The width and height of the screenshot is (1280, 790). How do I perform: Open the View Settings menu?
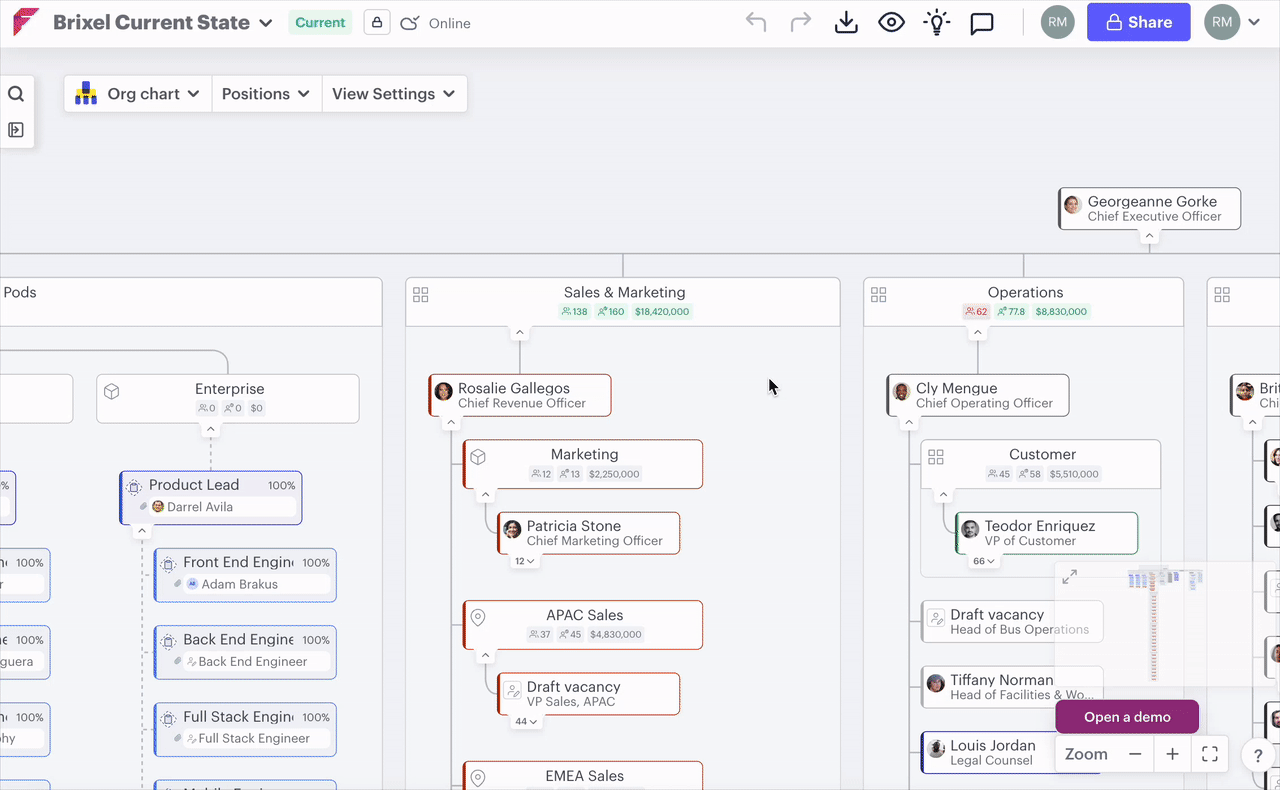point(393,94)
